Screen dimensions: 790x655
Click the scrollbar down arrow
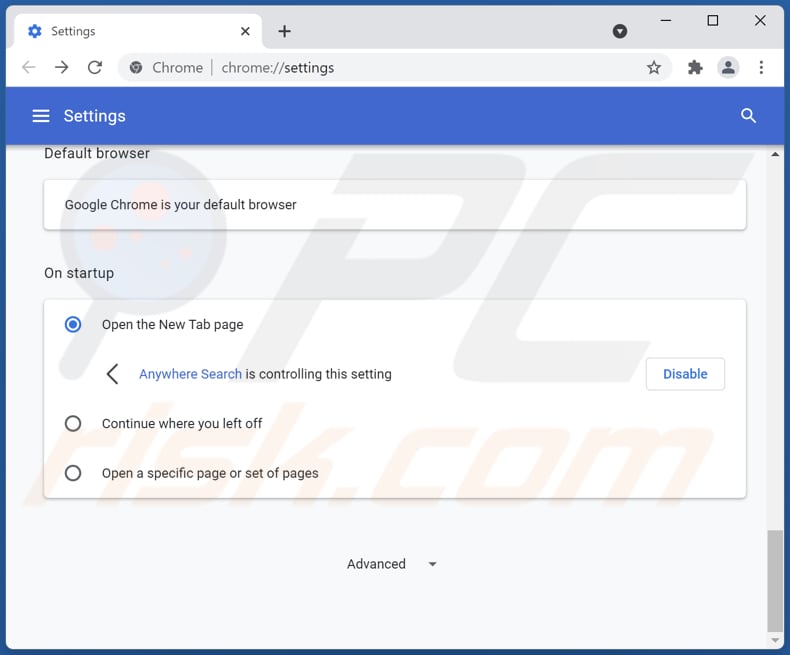(775, 640)
